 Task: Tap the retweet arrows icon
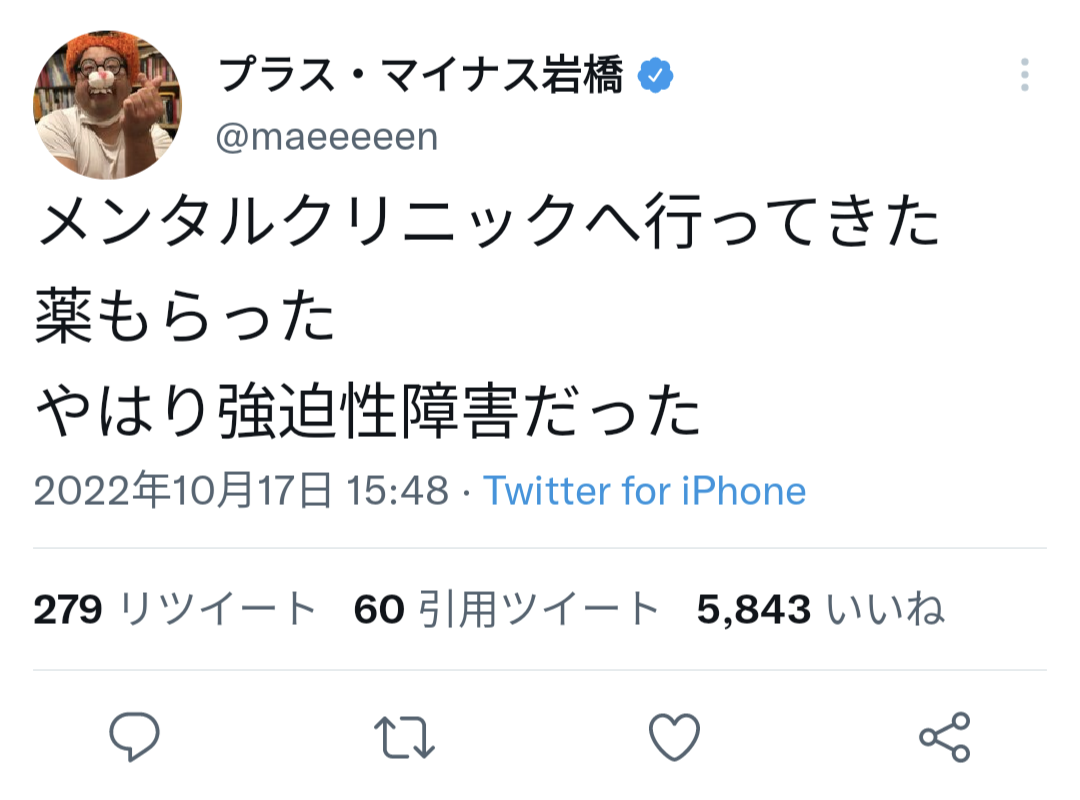pos(404,737)
